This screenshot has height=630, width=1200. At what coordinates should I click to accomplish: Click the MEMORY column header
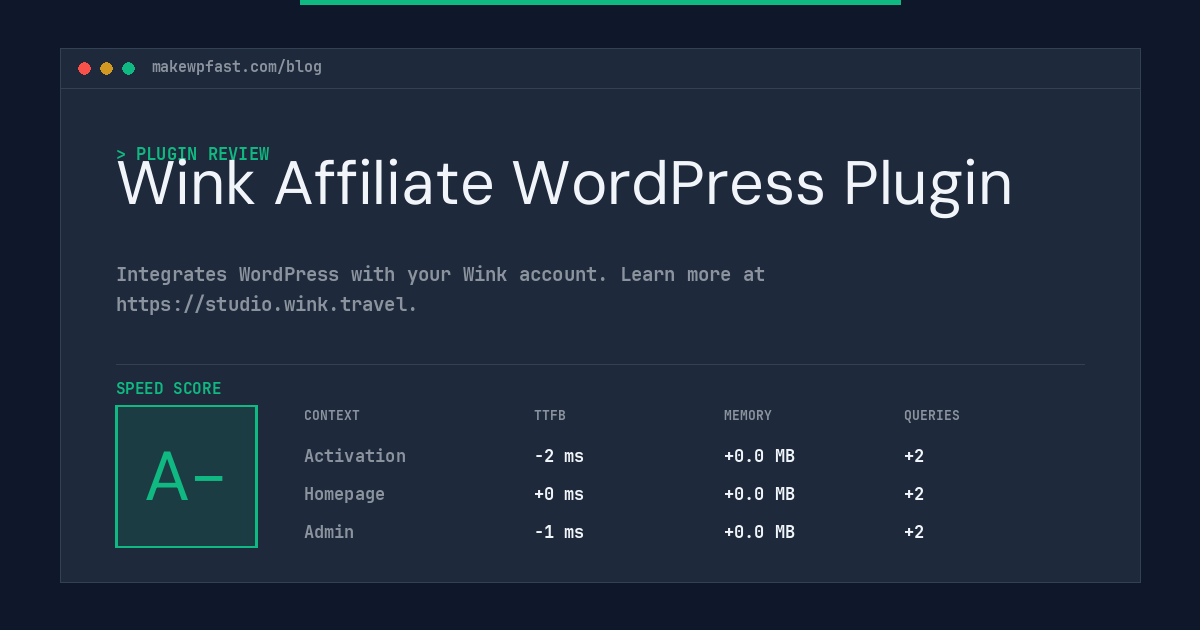(x=748, y=416)
